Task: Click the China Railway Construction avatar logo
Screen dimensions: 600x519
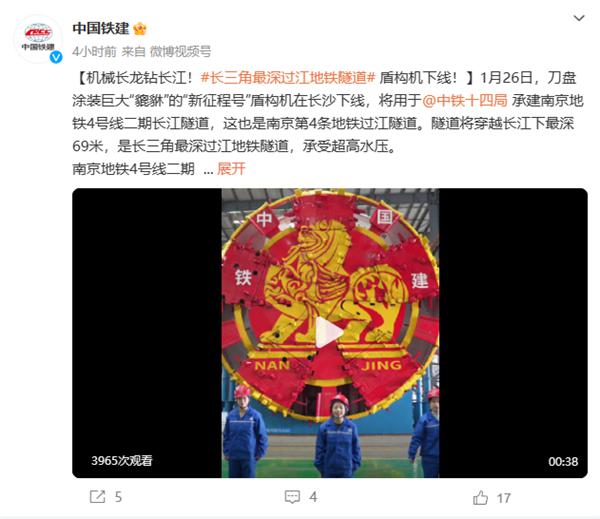Action: [38, 38]
